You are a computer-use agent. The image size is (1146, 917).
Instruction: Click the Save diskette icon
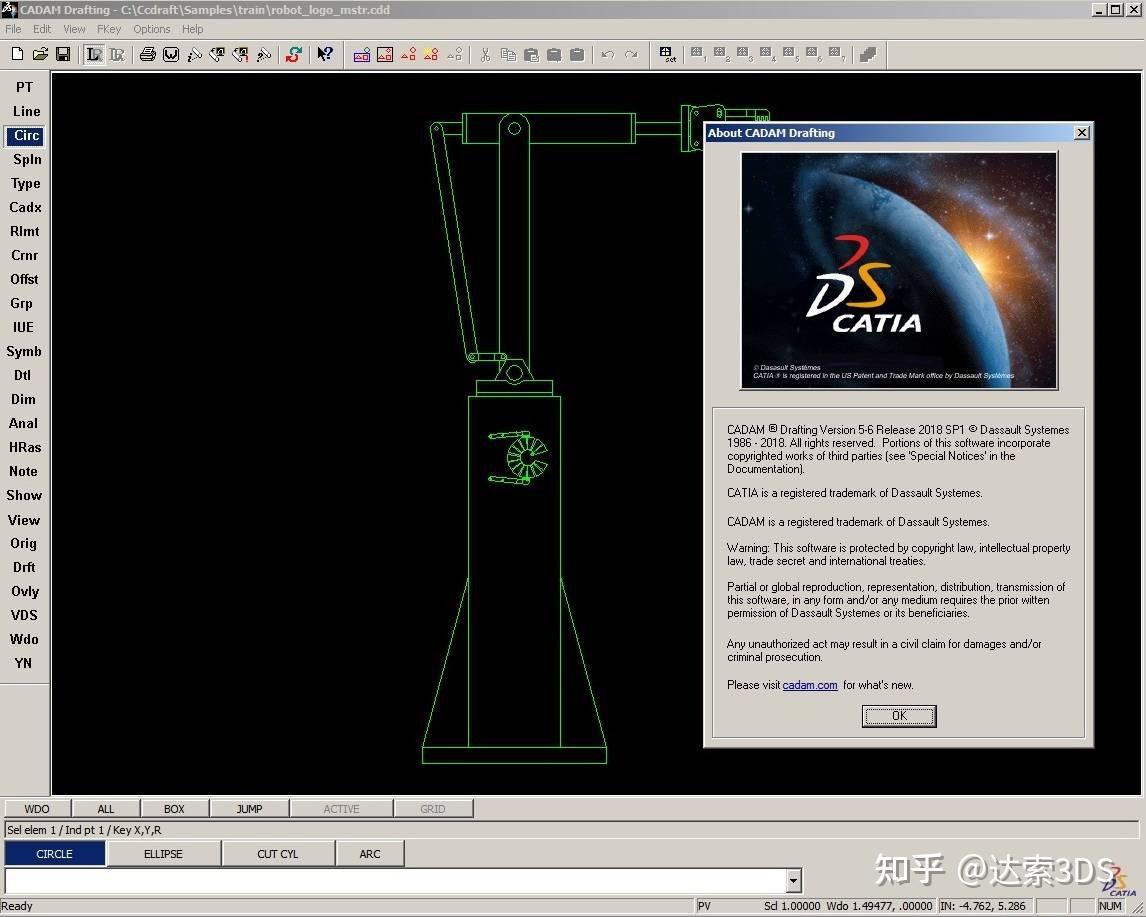63,54
